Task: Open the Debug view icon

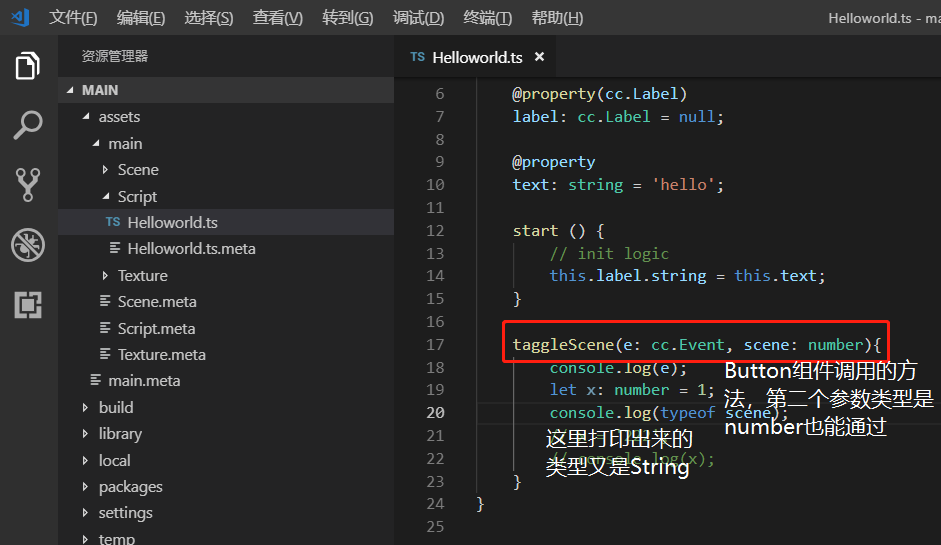Action: point(28,244)
